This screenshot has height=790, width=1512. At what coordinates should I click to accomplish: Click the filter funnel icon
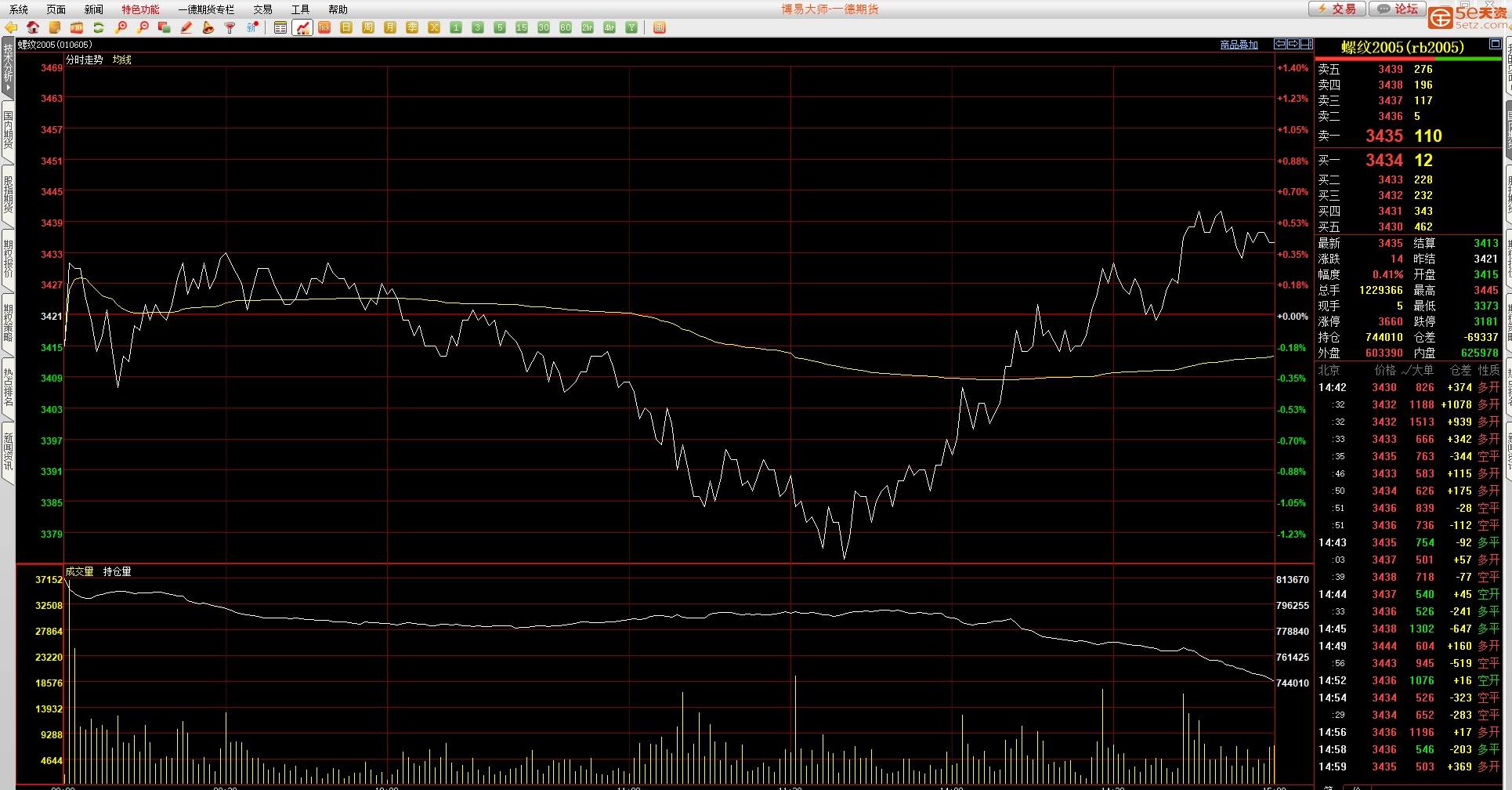[x=230, y=27]
